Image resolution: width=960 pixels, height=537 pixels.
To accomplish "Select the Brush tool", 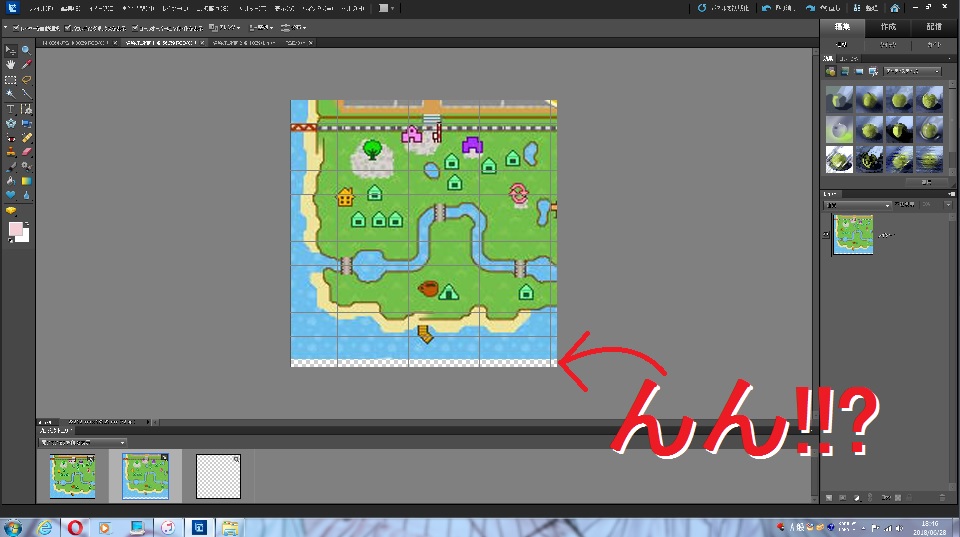I will point(10,167).
